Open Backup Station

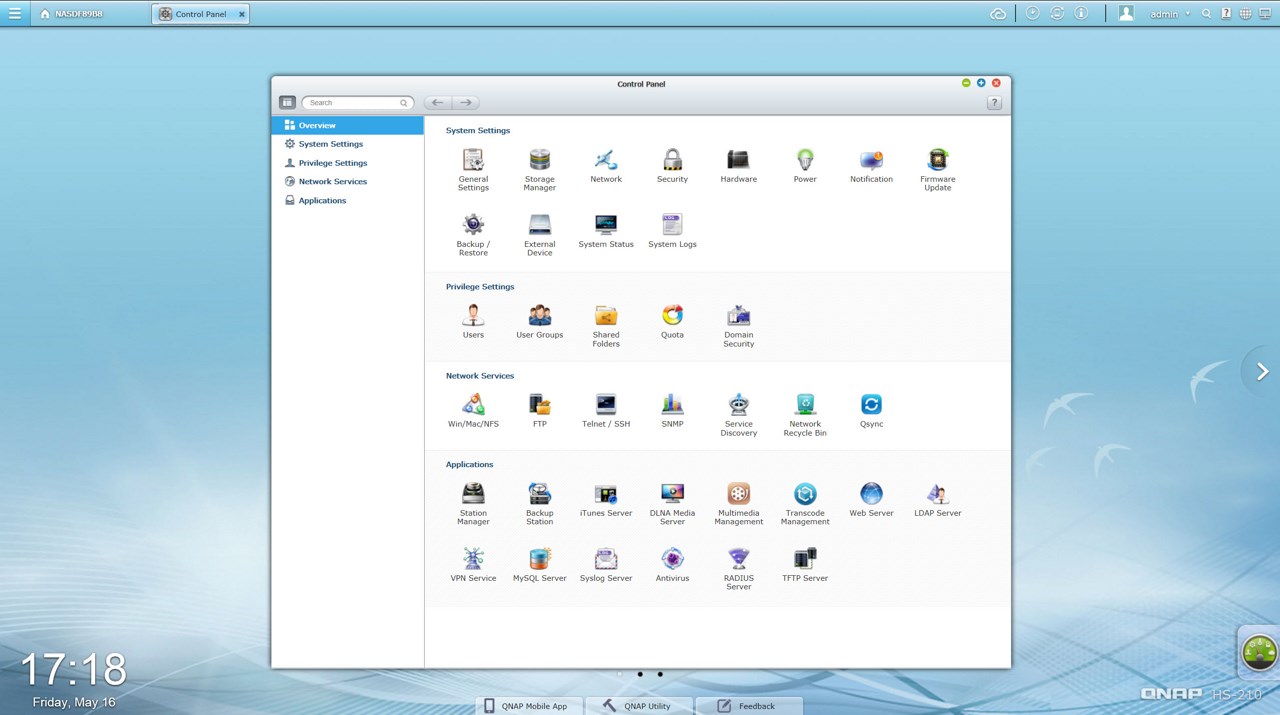coord(540,503)
